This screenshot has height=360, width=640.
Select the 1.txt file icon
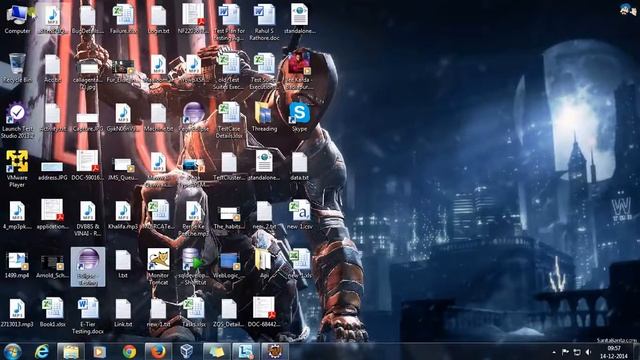(x=123, y=264)
